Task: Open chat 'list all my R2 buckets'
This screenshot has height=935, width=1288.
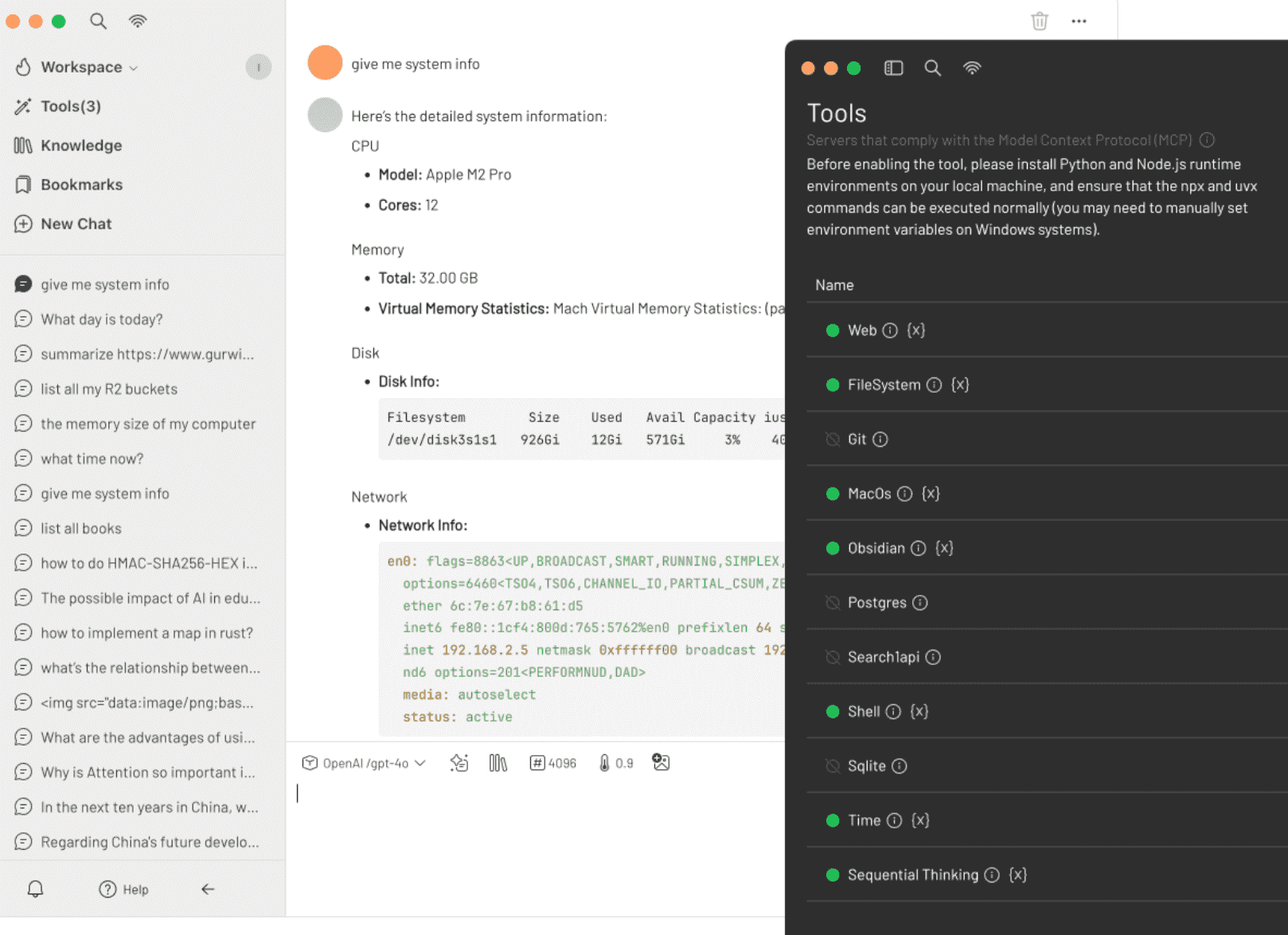Action: (109, 389)
